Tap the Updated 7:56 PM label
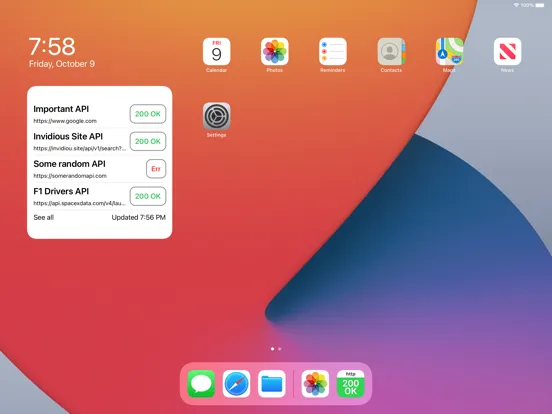The image size is (552, 414). (x=139, y=217)
